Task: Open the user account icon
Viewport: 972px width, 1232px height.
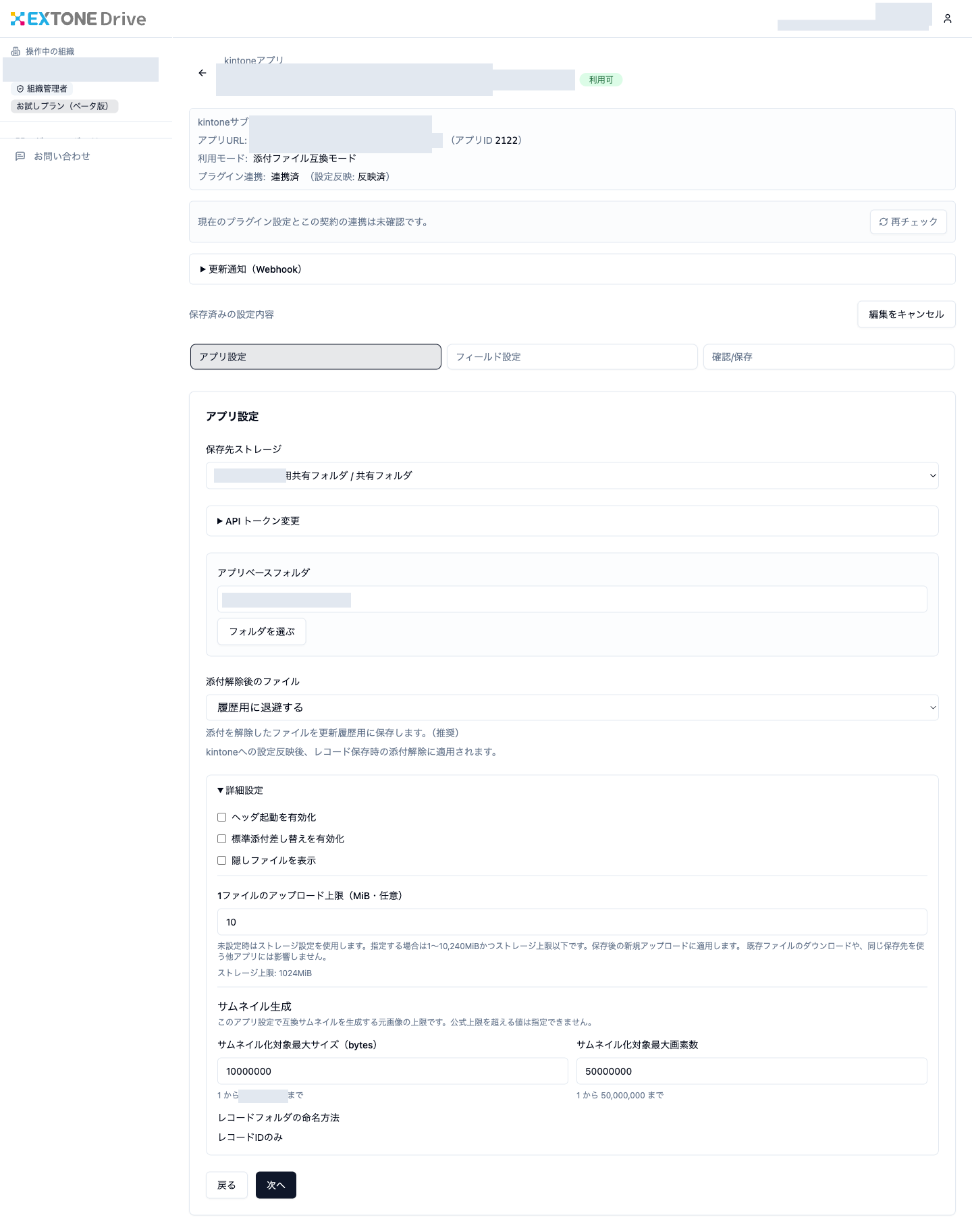Action: coord(948,19)
